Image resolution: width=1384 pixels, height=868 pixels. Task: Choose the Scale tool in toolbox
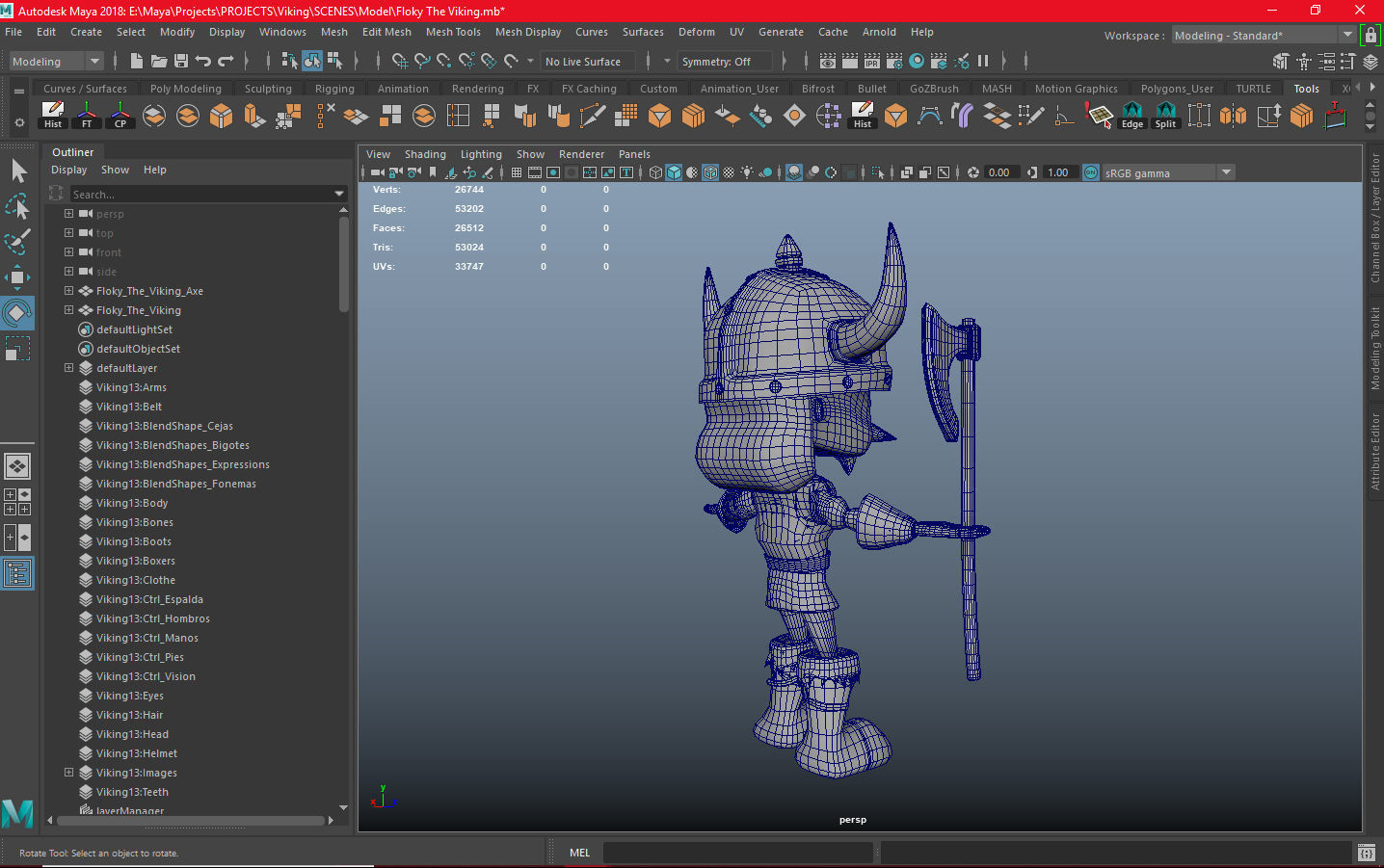[17, 348]
